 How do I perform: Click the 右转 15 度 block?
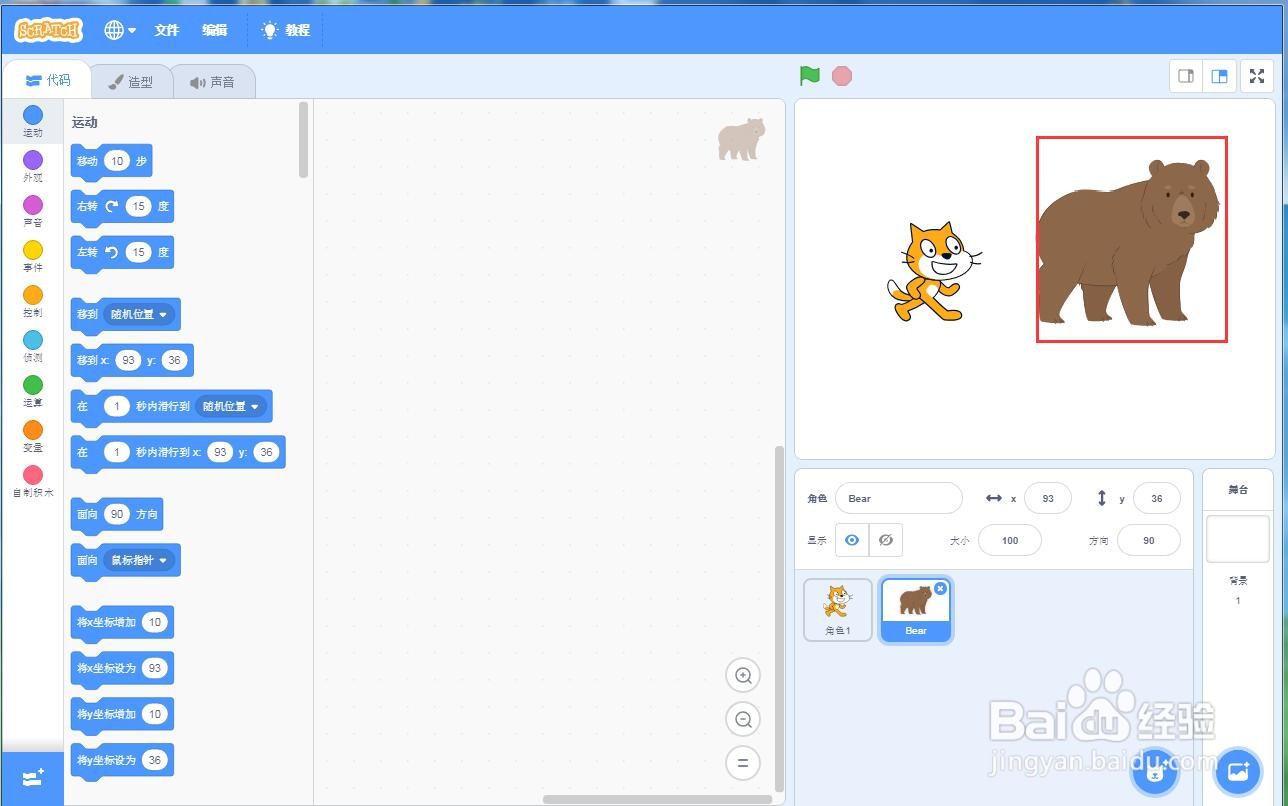point(122,207)
